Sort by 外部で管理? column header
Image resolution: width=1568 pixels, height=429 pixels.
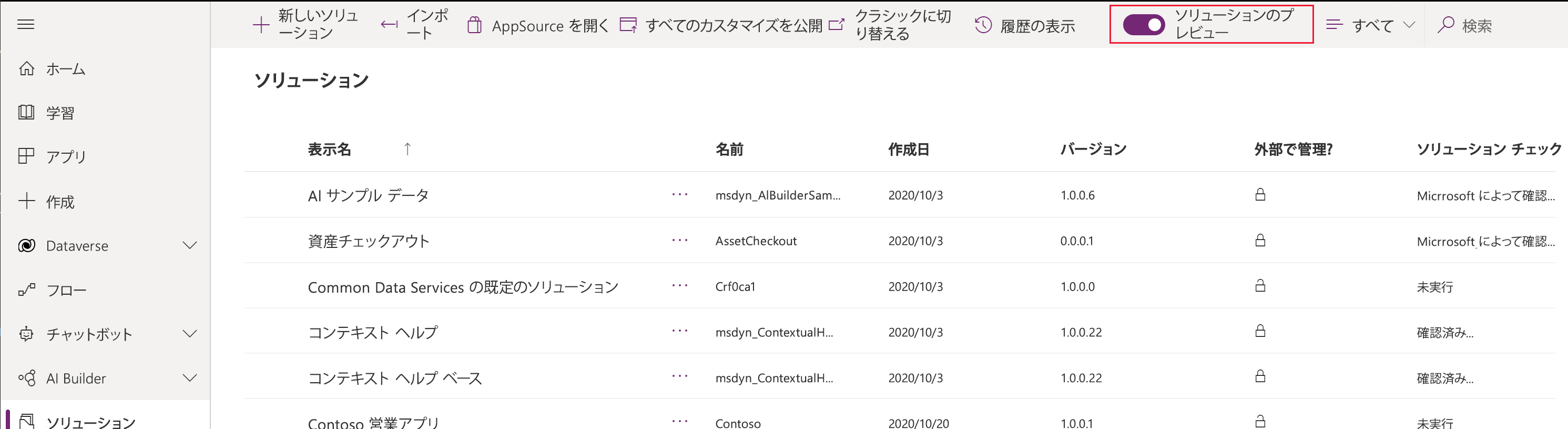[x=1294, y=149]
